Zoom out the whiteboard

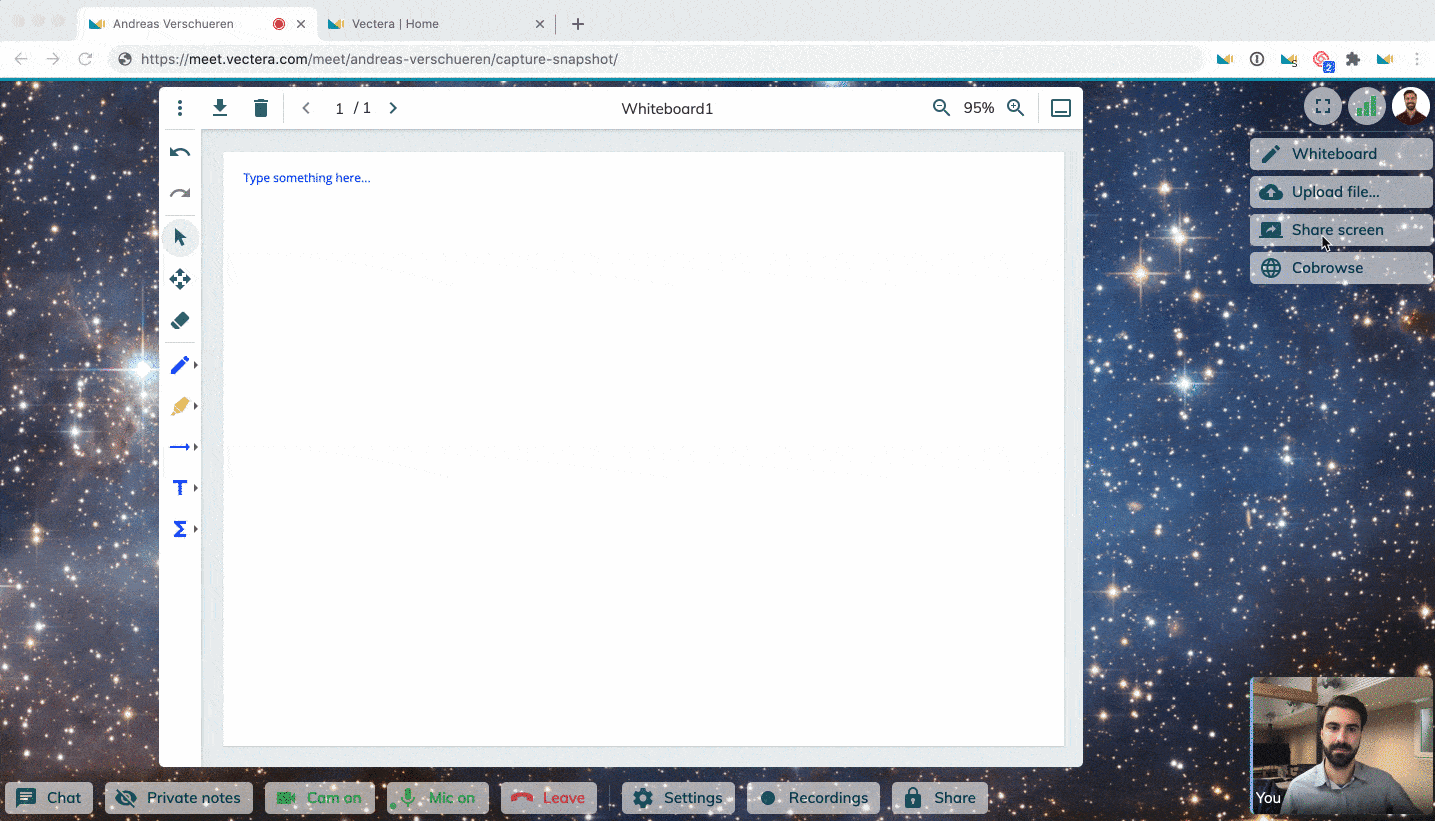click(x=941, y=108)
